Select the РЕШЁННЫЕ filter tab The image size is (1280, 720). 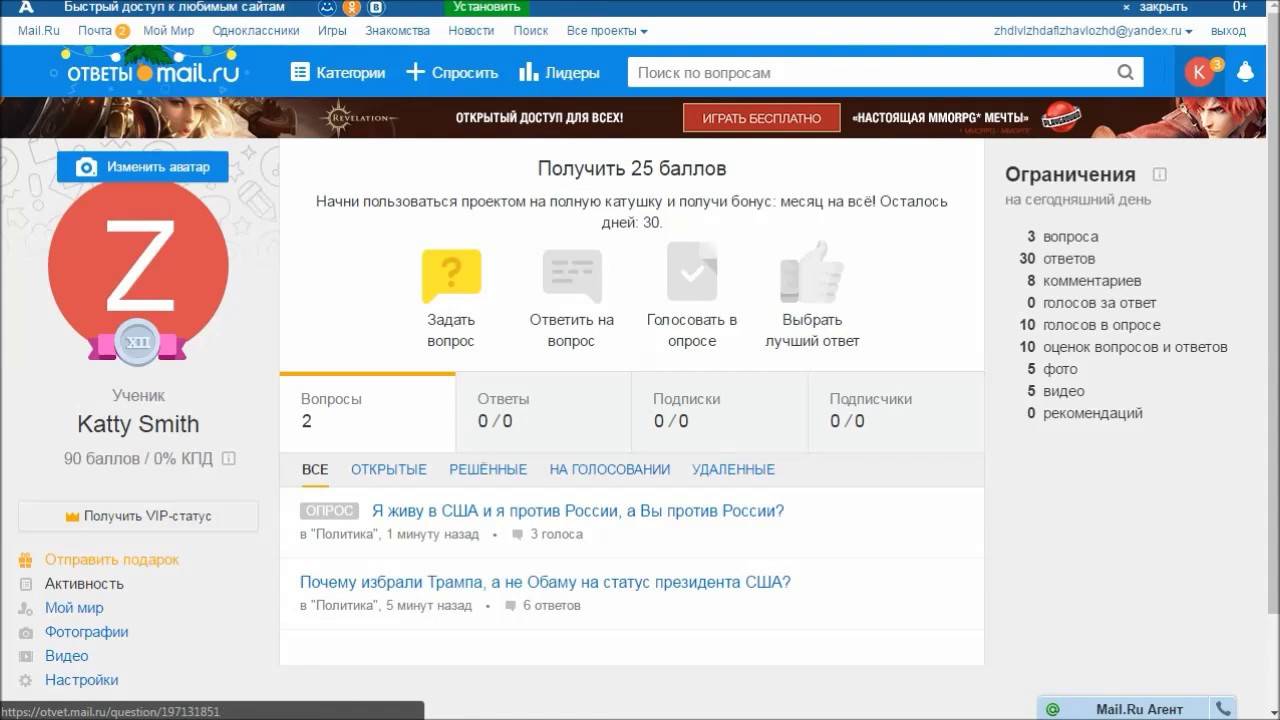point(488,469)
